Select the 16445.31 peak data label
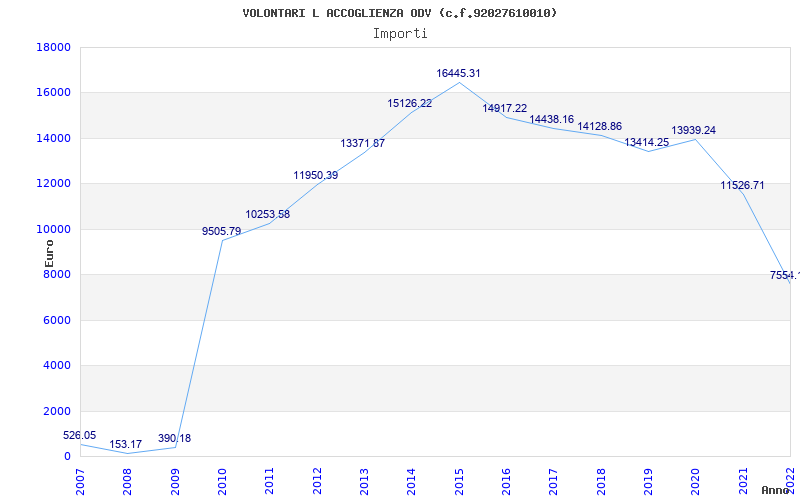The image size is (800, 500). [459, 73]
